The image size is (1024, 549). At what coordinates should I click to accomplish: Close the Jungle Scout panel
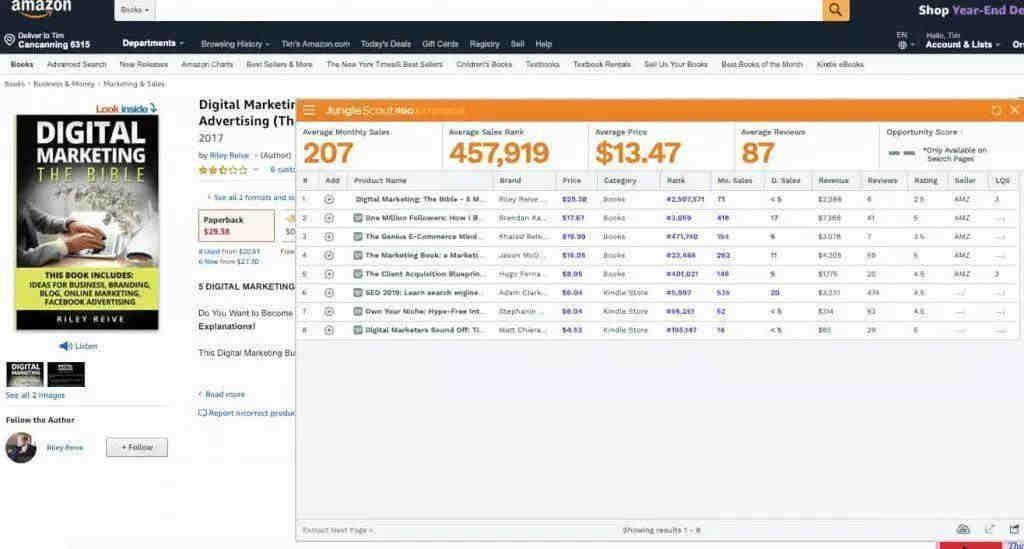[1014, 110]
